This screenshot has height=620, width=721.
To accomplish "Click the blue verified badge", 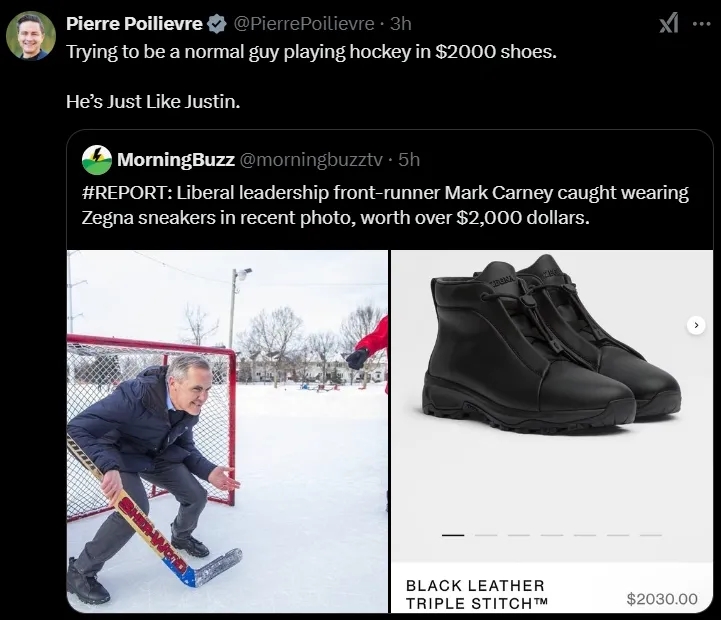I will pos(216,24).
